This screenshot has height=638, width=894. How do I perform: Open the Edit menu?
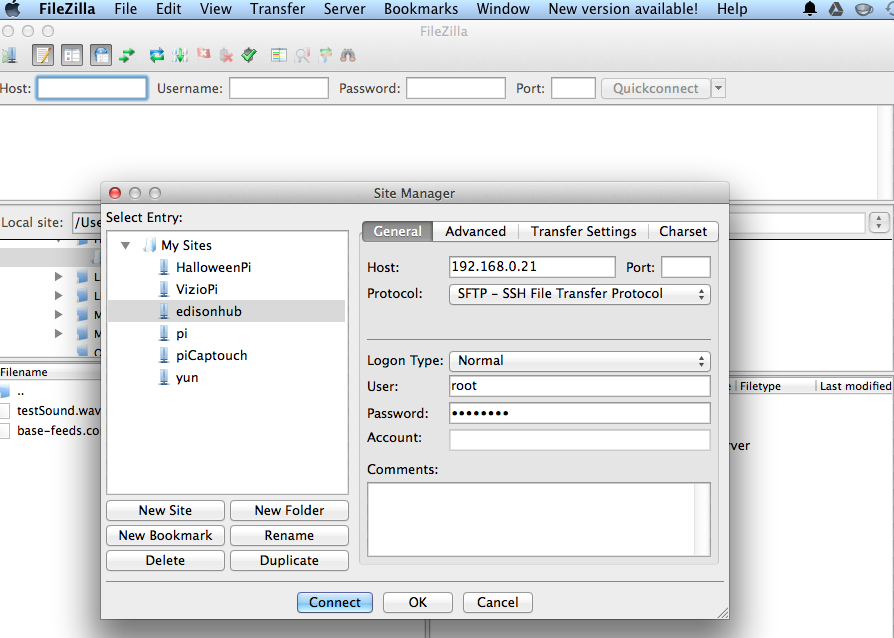[169, 9]
